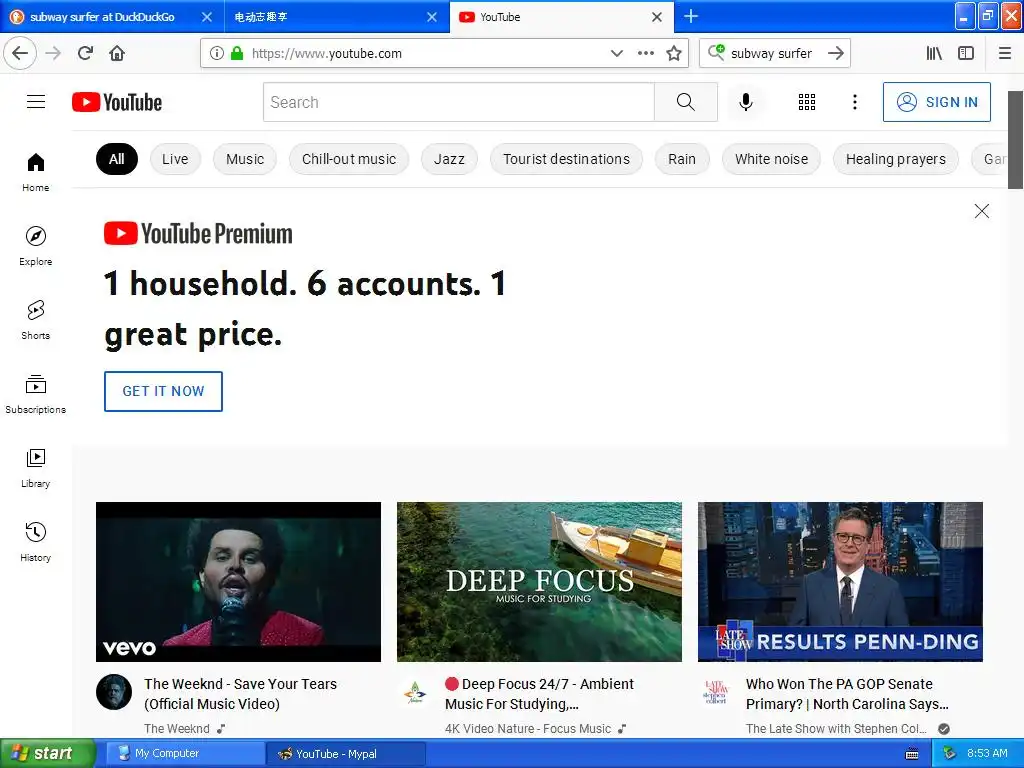Click page vertical scrollbar thumb
This screenshot has width=1024, height=768.
click(1016, 140)
